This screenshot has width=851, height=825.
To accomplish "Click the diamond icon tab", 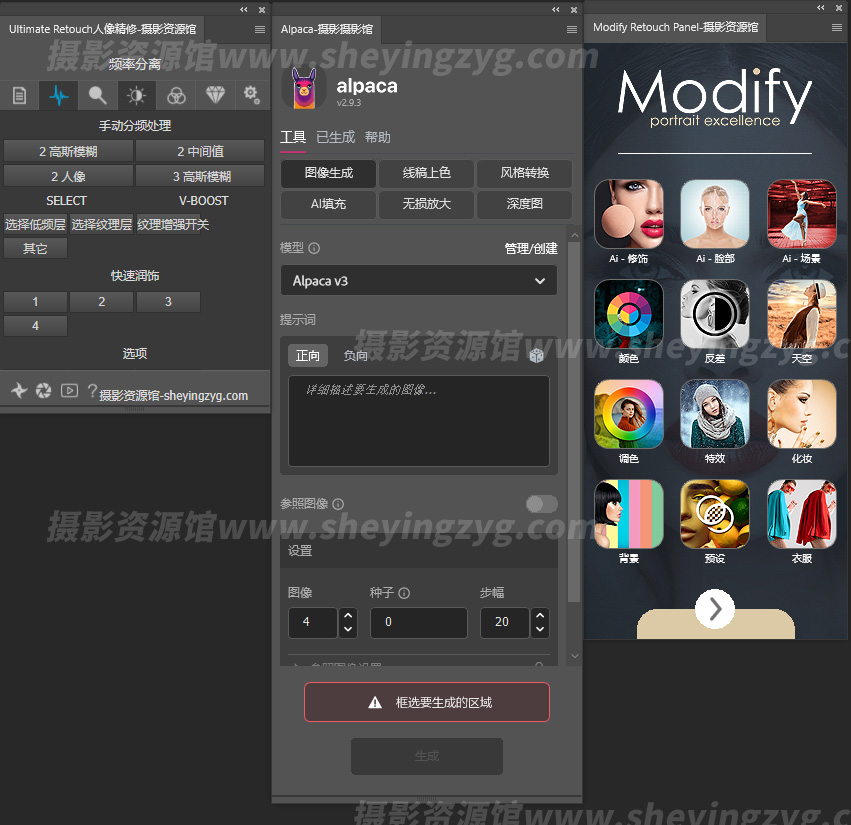I will (215, 96).
